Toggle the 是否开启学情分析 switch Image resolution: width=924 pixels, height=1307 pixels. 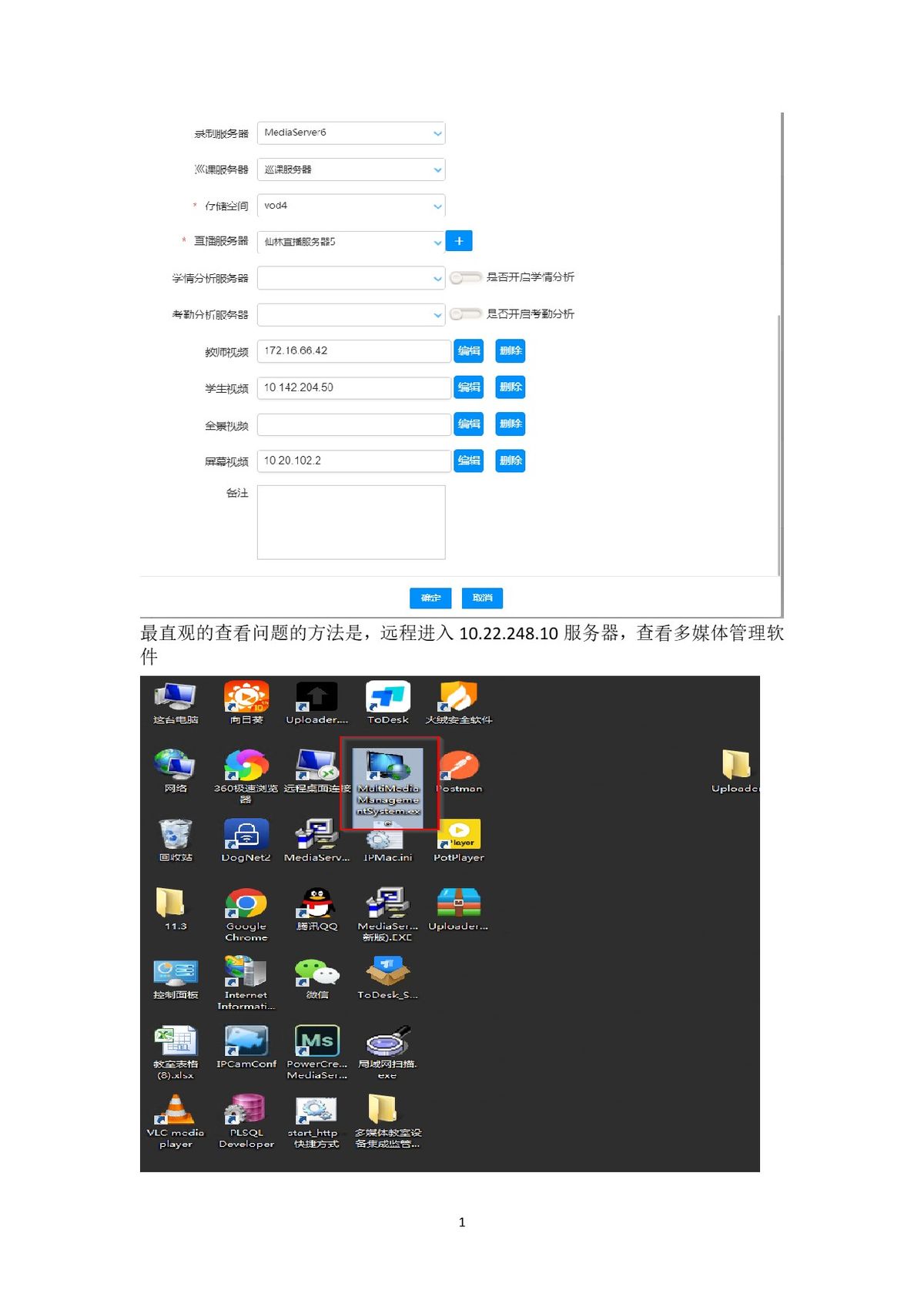click(x=465, y=277)
